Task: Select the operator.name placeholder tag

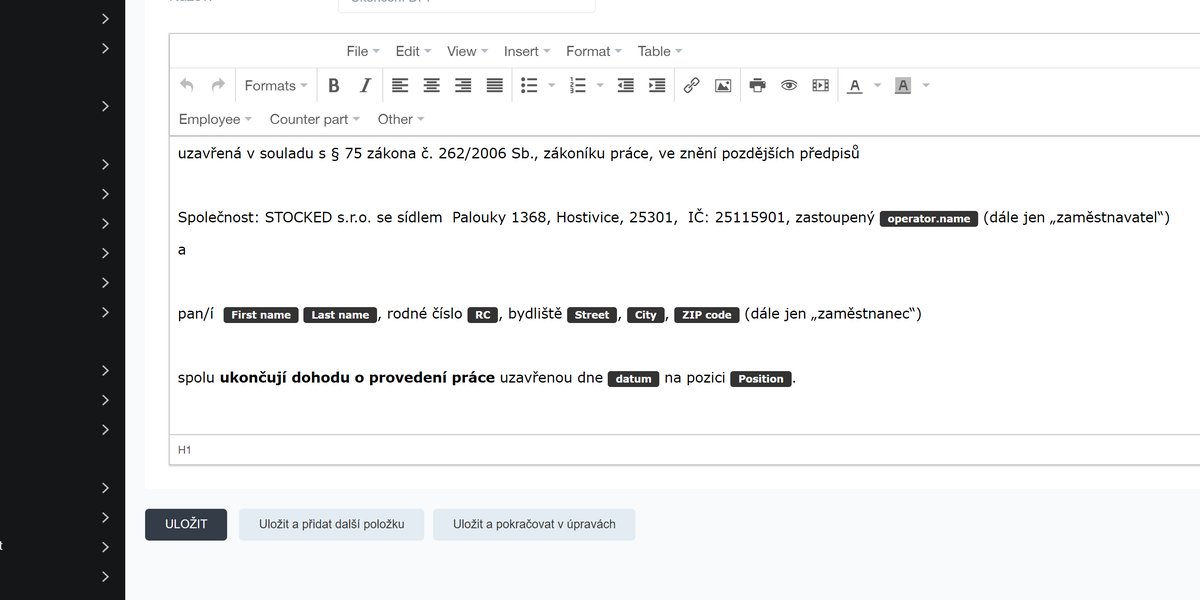Action: pyautogui.click(x=929, y=219)
